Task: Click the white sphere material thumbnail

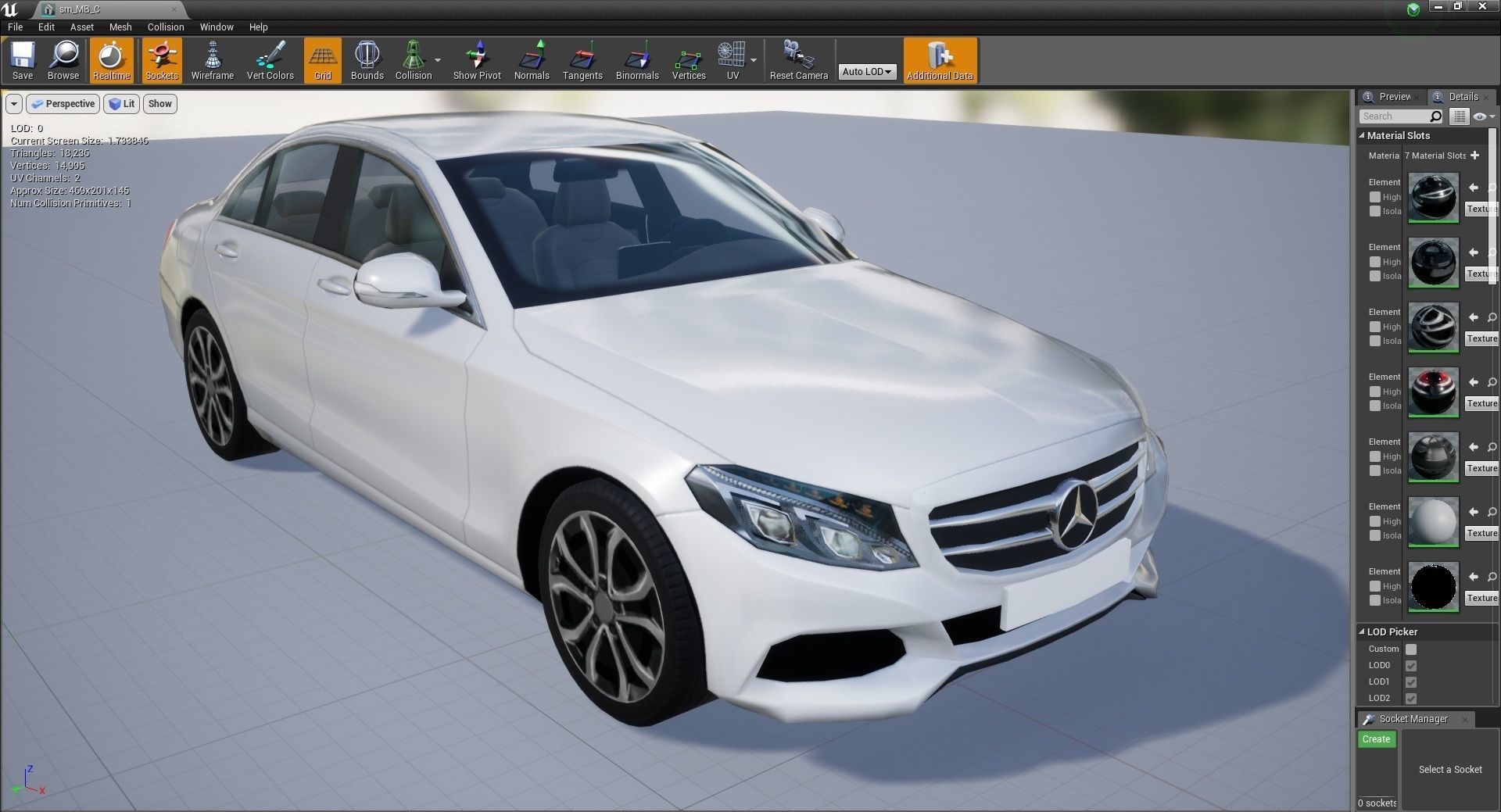Action: pos(1433,521)
